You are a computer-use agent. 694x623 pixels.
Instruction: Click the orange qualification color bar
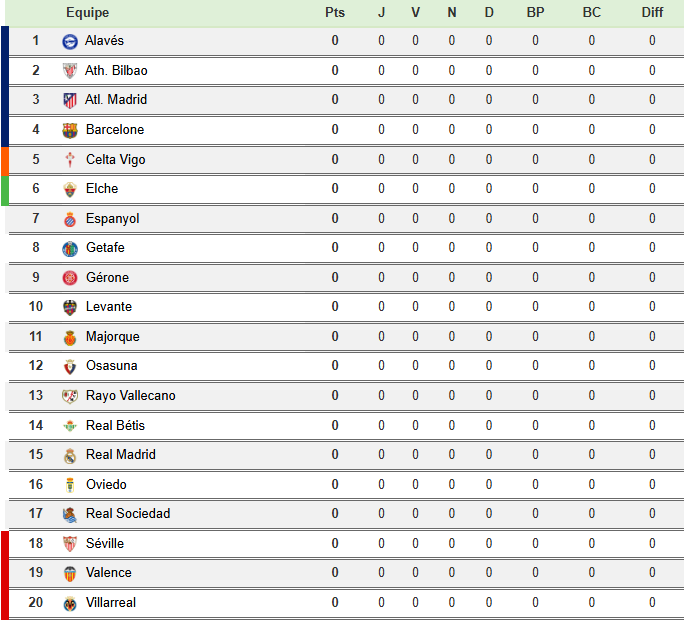coord(5,160)
